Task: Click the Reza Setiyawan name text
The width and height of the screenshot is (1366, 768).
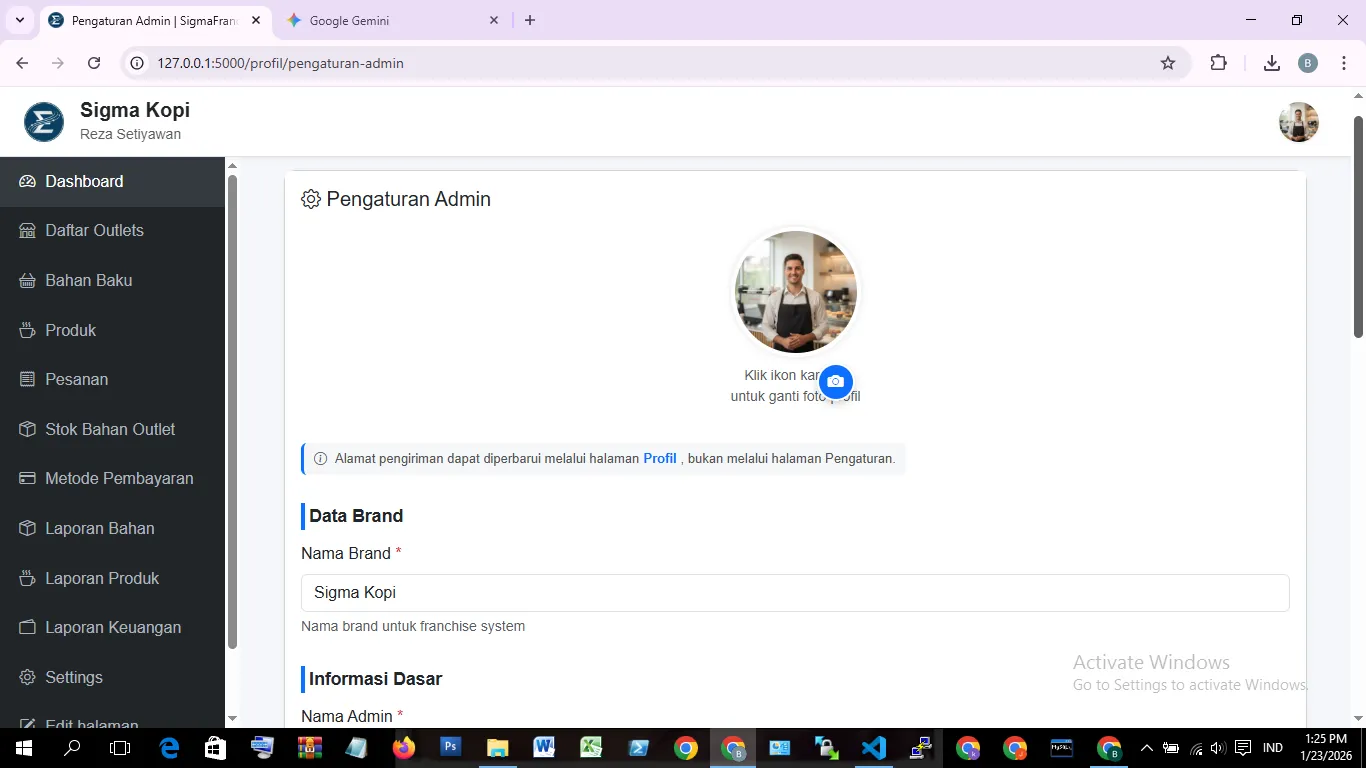Action: coord(130,135)
